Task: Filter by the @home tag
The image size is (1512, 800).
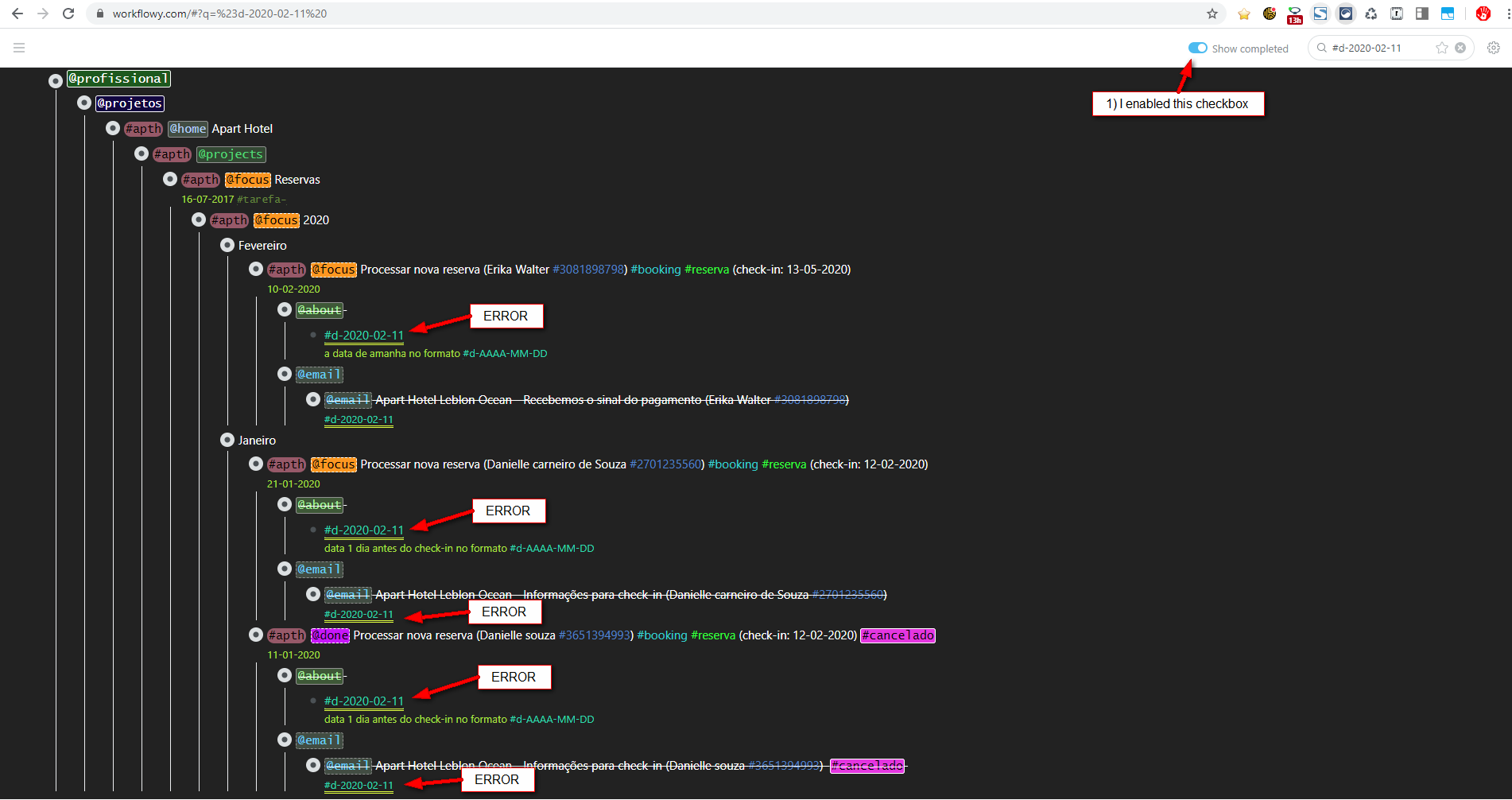Action: 188,129
